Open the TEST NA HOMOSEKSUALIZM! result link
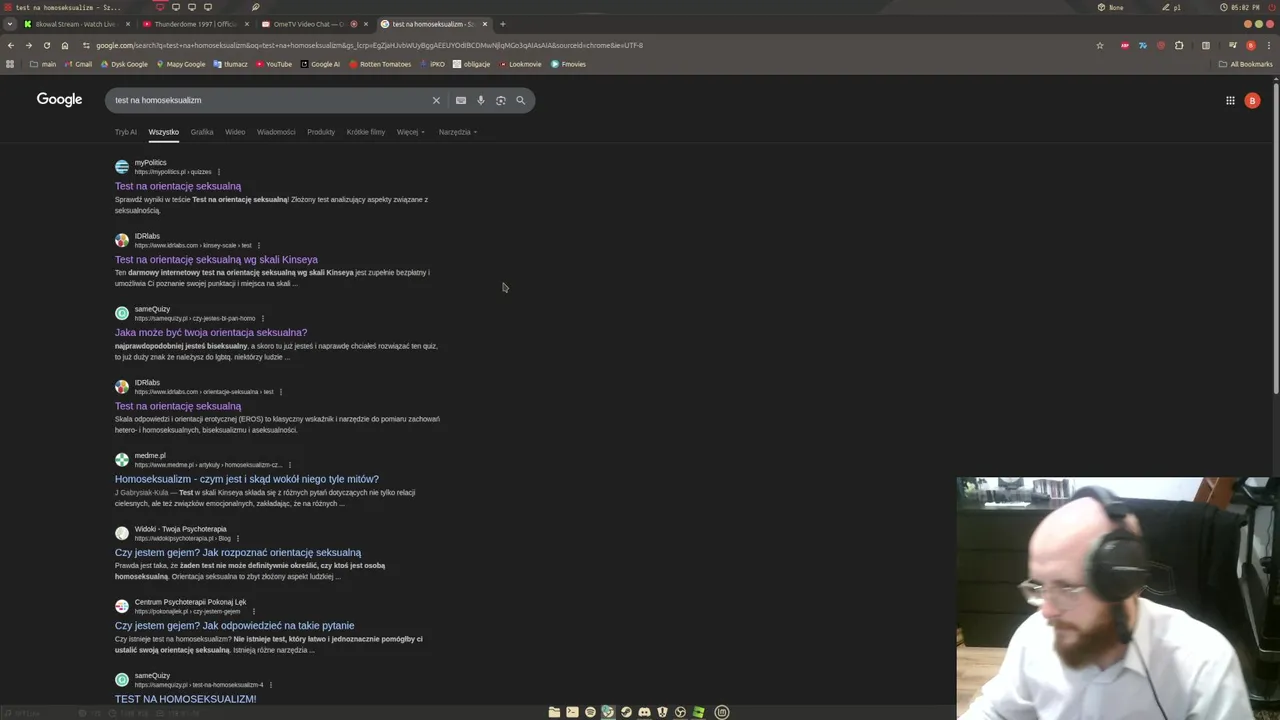The height and width of the screenshot is (720, 1280). [185, 699]
